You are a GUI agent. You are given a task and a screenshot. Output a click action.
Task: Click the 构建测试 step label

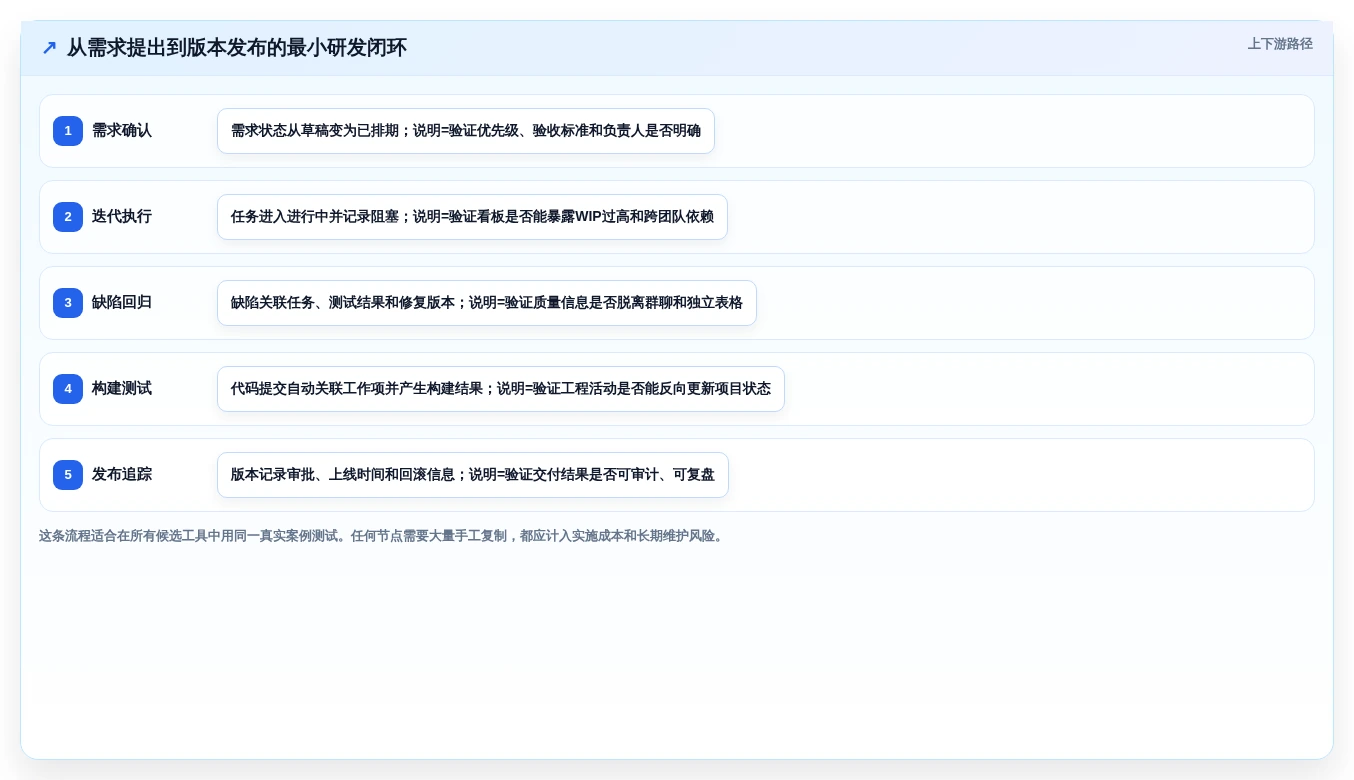(122, 389)
